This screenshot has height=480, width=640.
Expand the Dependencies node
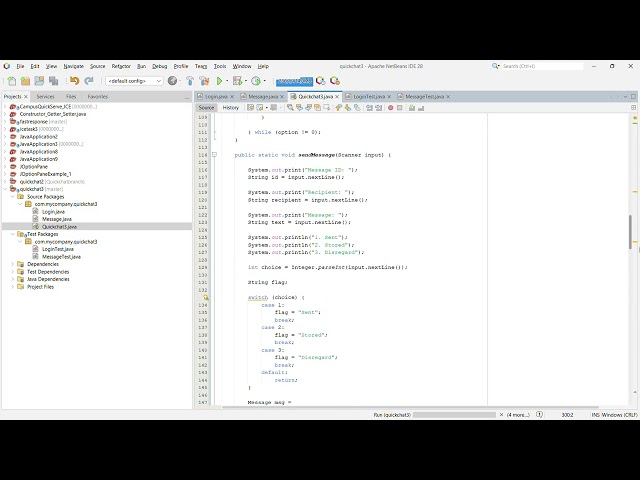[x=13, y=264]
